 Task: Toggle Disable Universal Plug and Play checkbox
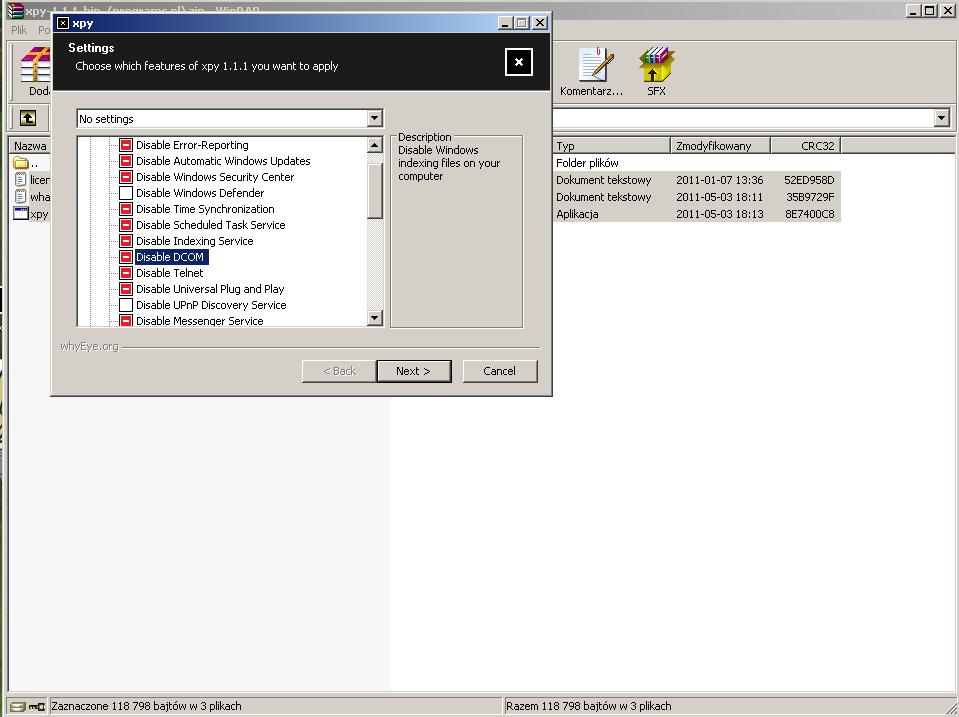coord(125,289)
